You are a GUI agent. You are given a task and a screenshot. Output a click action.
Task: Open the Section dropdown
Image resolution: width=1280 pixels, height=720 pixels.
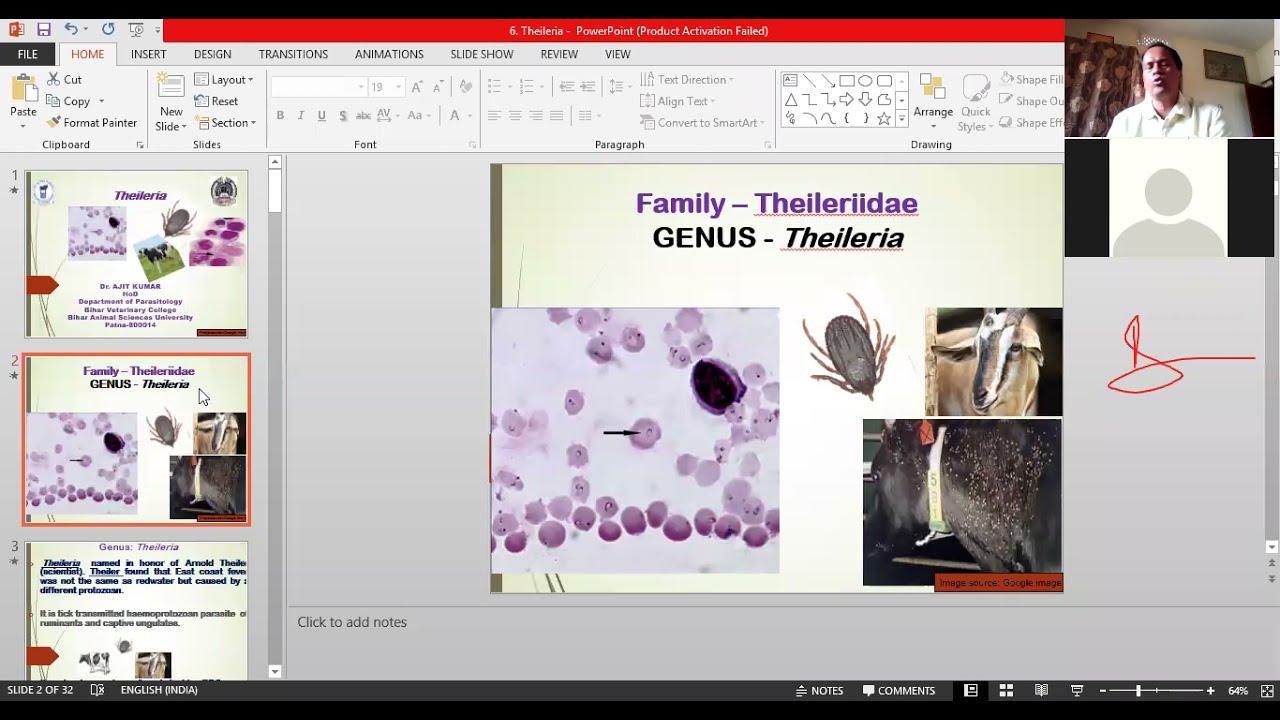click(x=226, y=123)
